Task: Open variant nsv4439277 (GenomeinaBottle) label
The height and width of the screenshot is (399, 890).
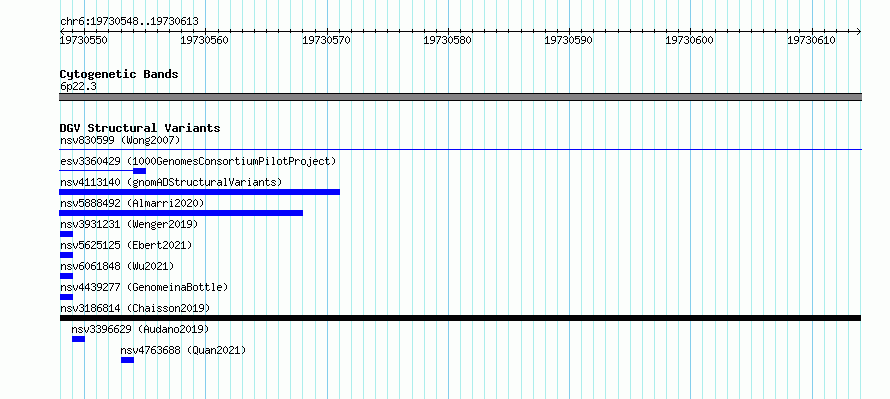Action: click(144, 287)
